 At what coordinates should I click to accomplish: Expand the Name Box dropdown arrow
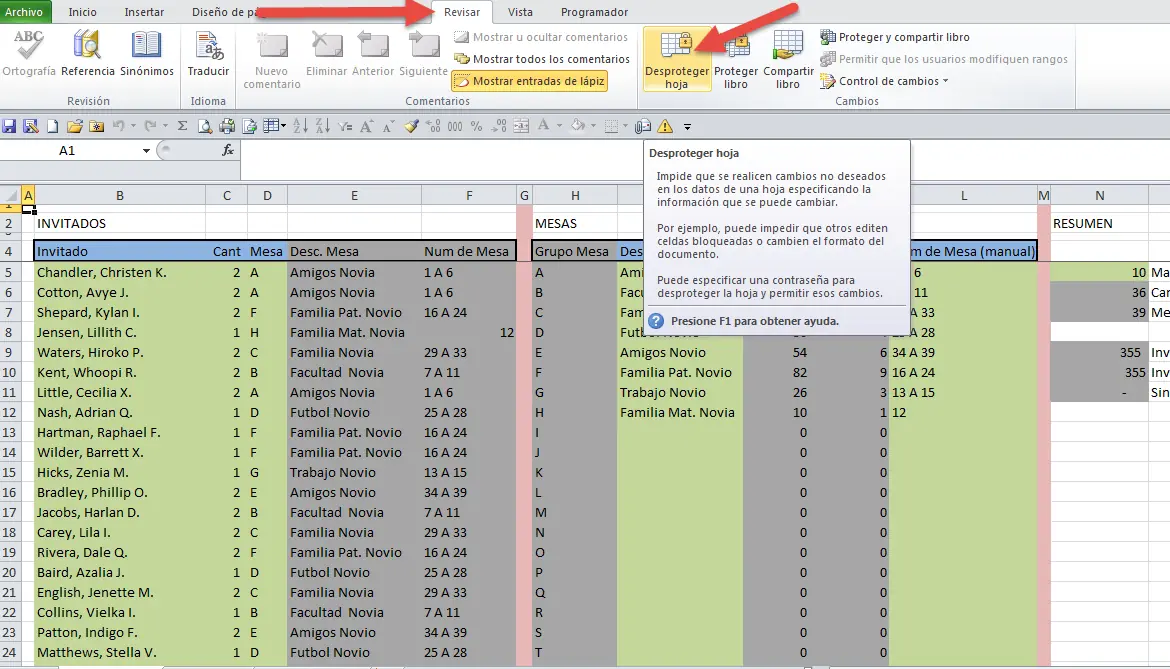tap(146, 151)
